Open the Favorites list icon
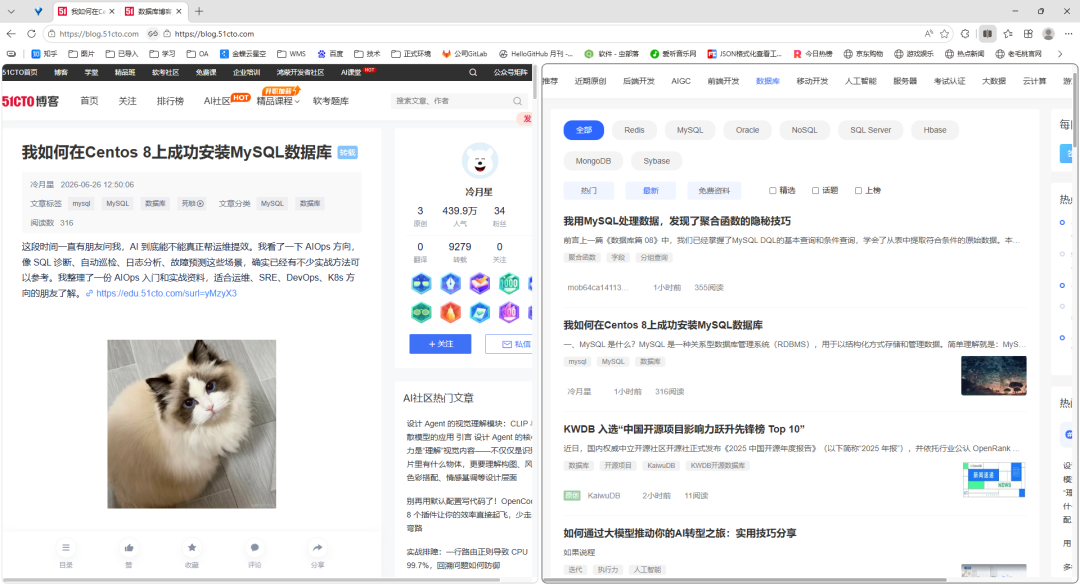 pos(1008,34)
